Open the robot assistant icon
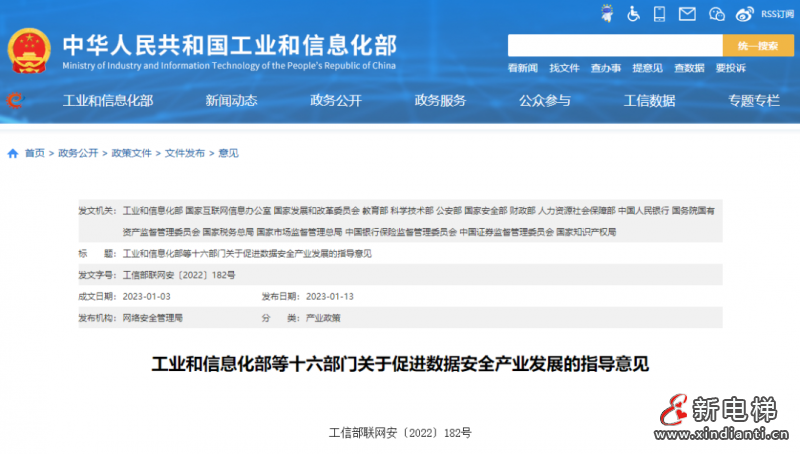This screenshot has height=454, width=800. [607, 13]
